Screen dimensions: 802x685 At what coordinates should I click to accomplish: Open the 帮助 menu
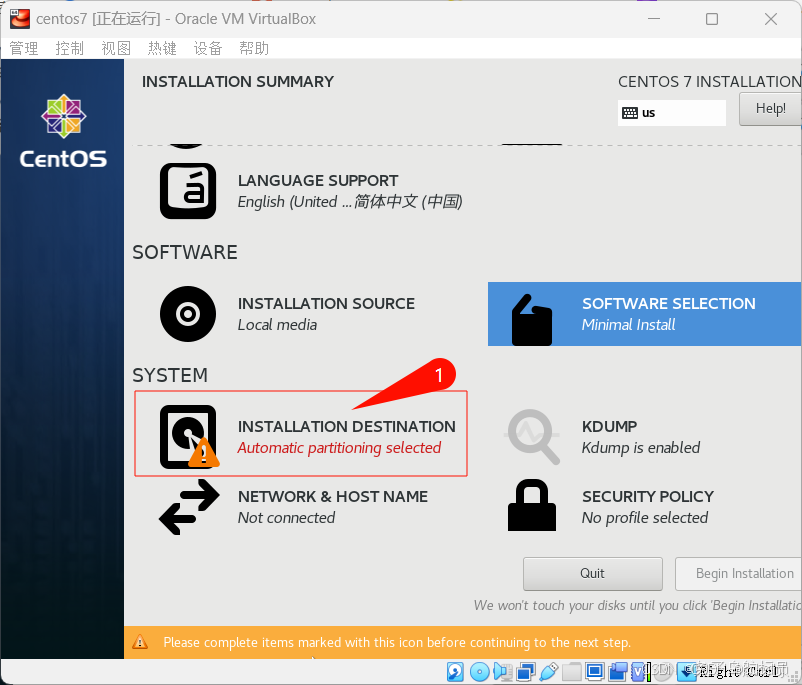[254, 49]
